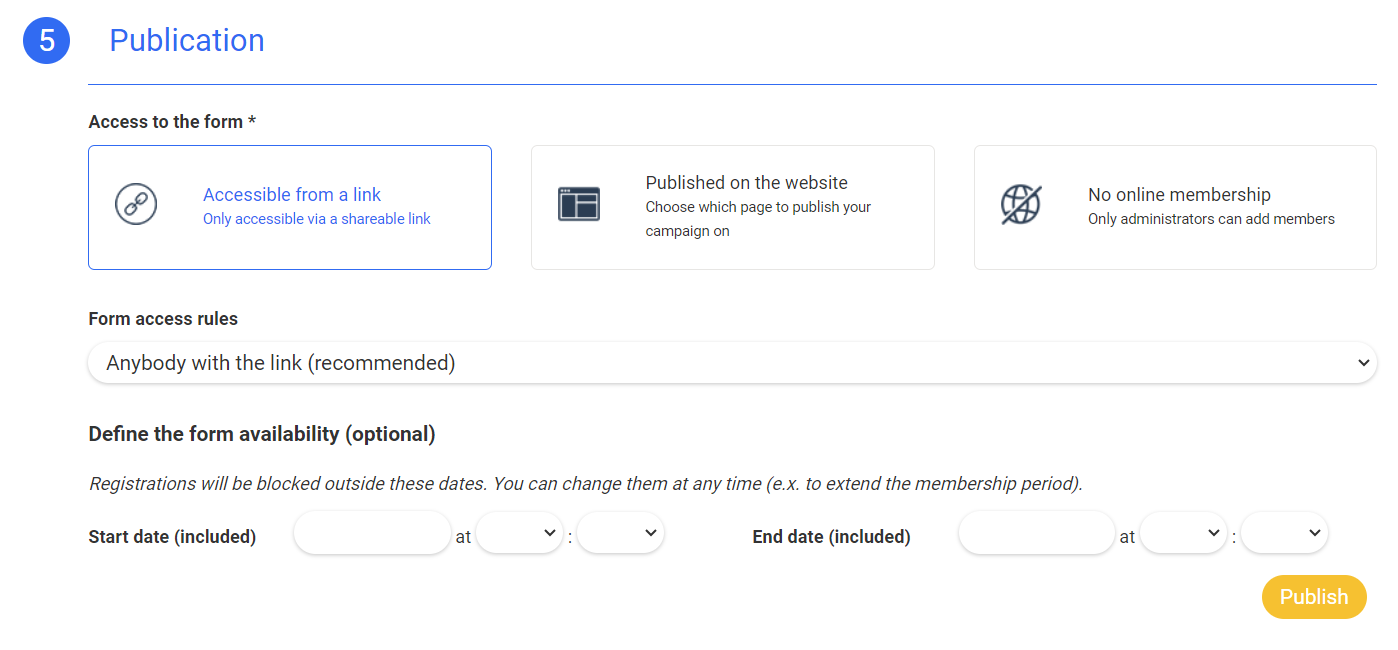
Task: Select the 'Accessible from a link' option title
Action: coord(292,195)
